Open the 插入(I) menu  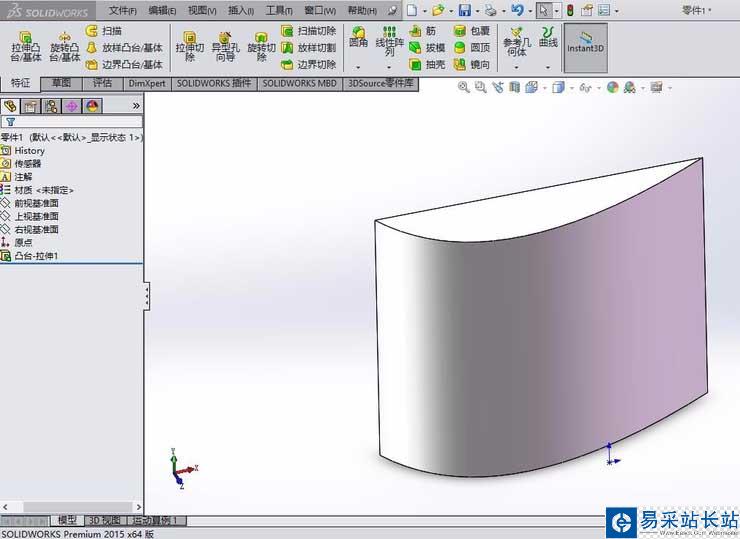pos(241,10)
